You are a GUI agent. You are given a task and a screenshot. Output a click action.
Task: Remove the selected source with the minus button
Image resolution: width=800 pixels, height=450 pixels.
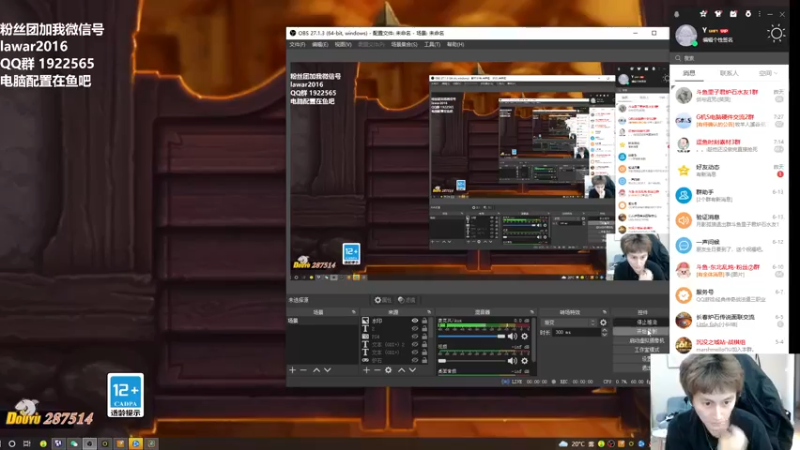pyautogui.click(x=378, y=370)
